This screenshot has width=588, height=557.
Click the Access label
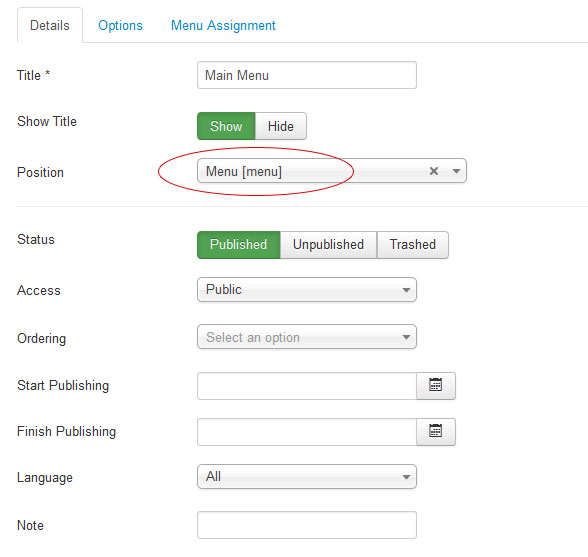(x=39, y=290)
